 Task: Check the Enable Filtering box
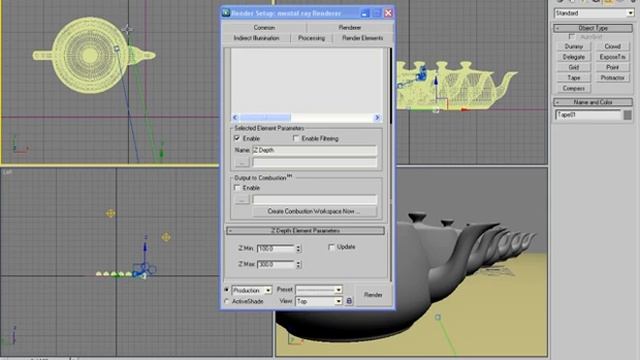click(x=296, y=138)
